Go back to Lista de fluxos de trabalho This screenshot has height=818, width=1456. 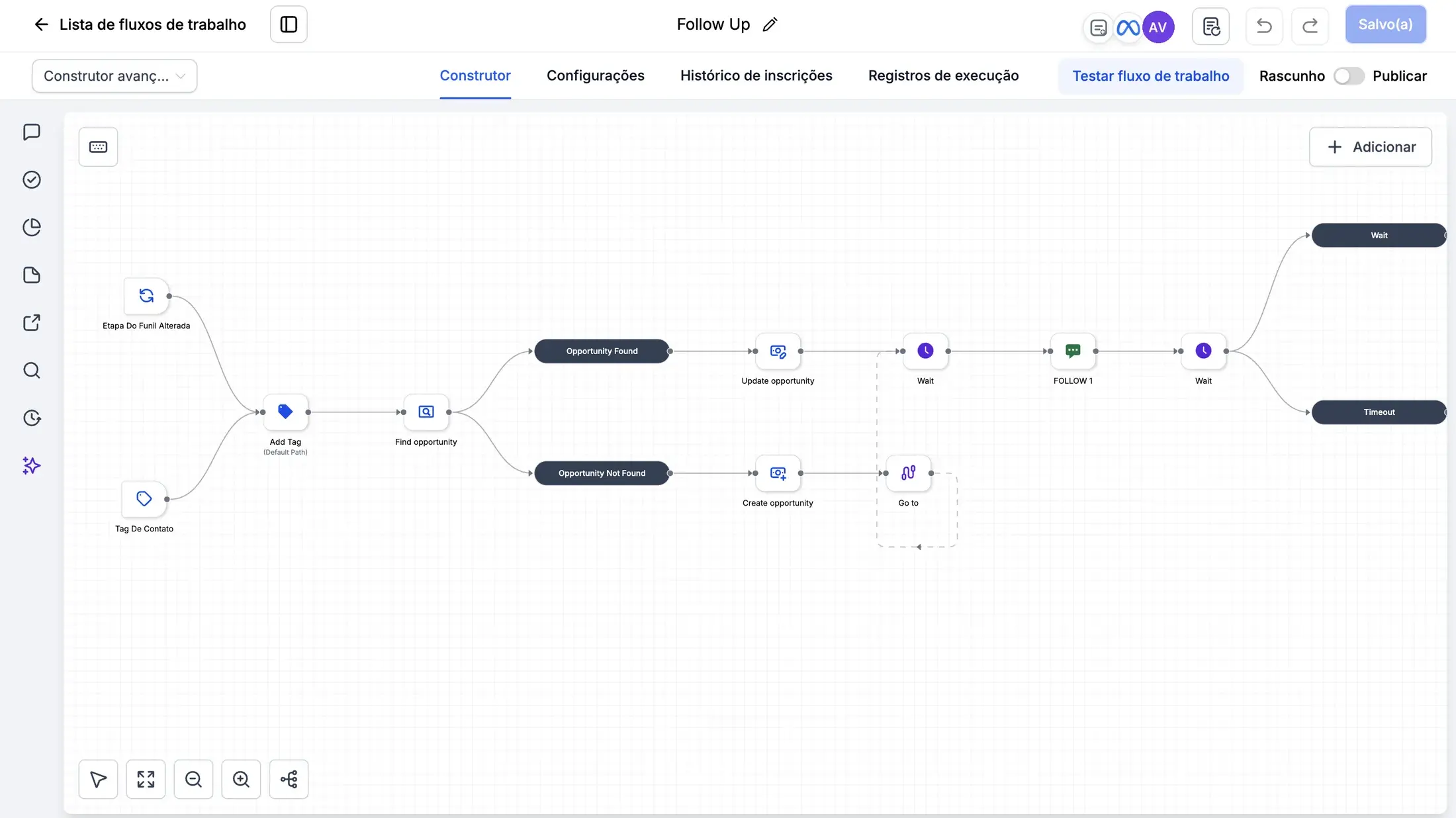pos(140,24)
